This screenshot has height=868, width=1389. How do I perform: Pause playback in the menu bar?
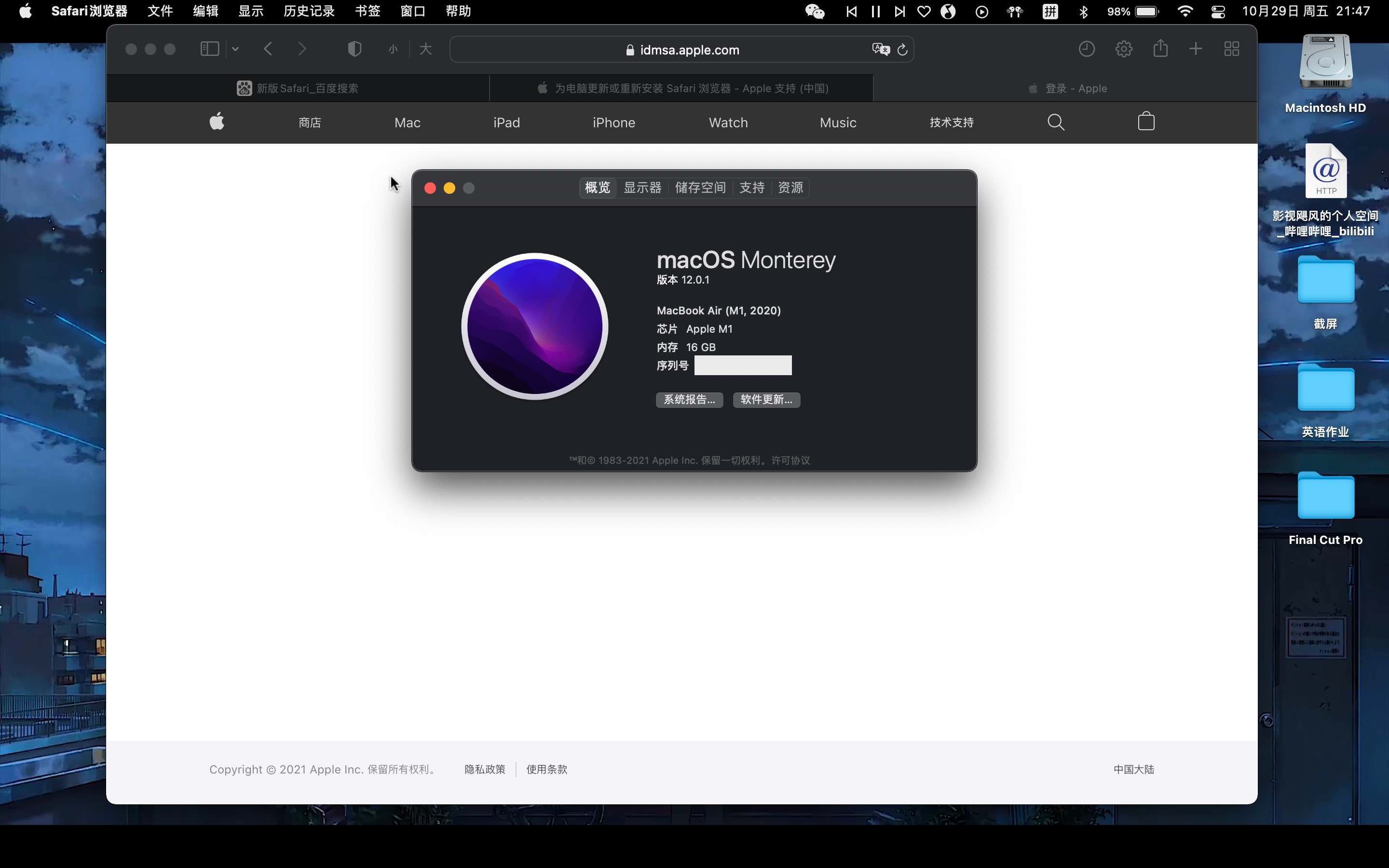[875, 12]
